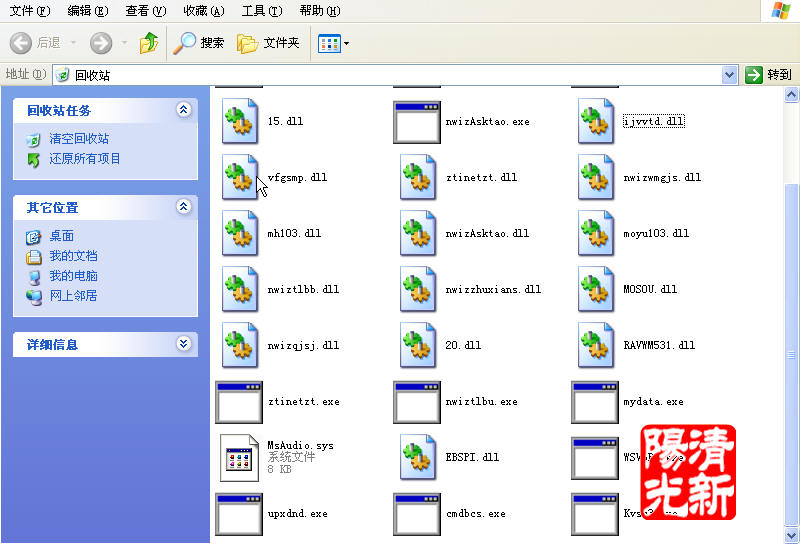Select the cmdbcs.exe program icon
Screen dimensions: 800x544
[x=417, y=514]
